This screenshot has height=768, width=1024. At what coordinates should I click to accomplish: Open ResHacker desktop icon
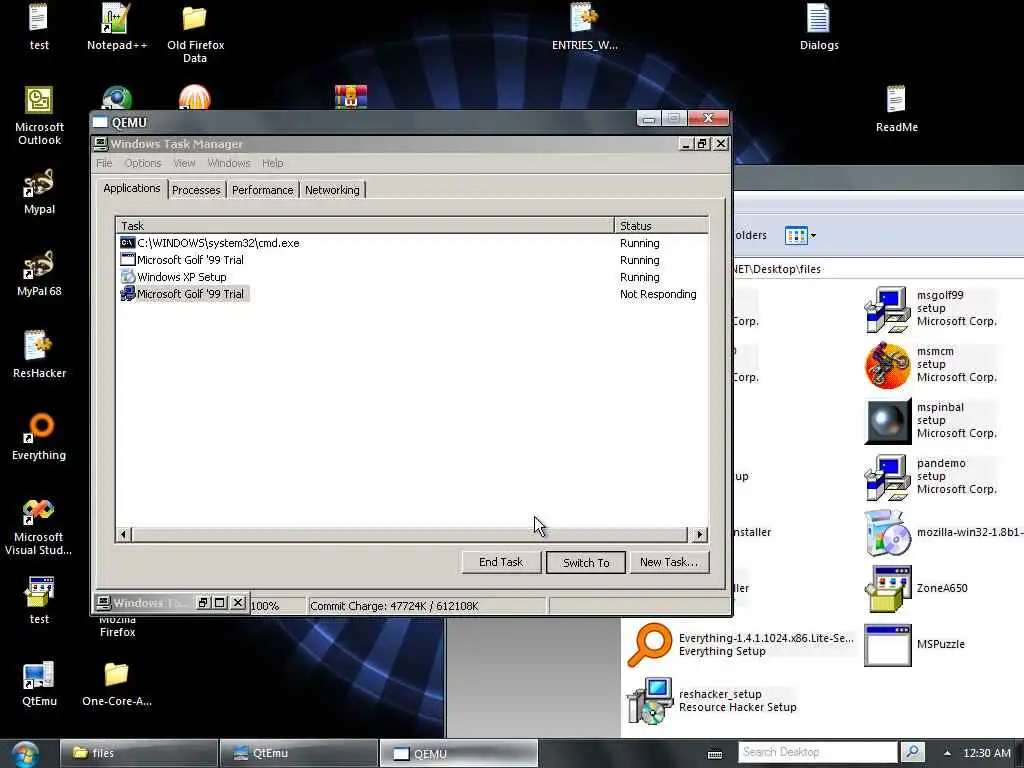pyautogui.click(x=39, y=355)
